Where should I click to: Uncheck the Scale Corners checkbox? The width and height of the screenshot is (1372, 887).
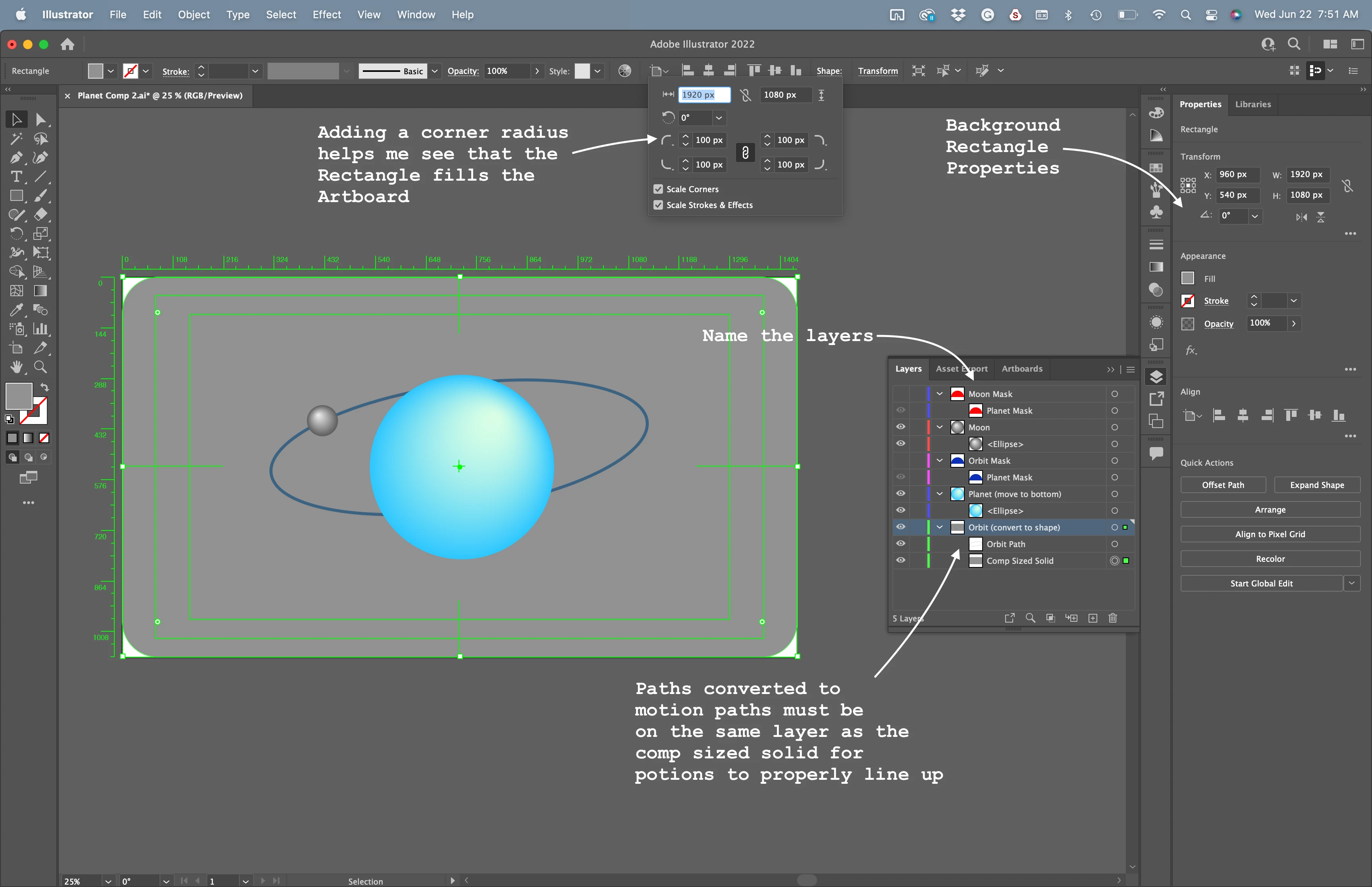(x=658, y=189)
